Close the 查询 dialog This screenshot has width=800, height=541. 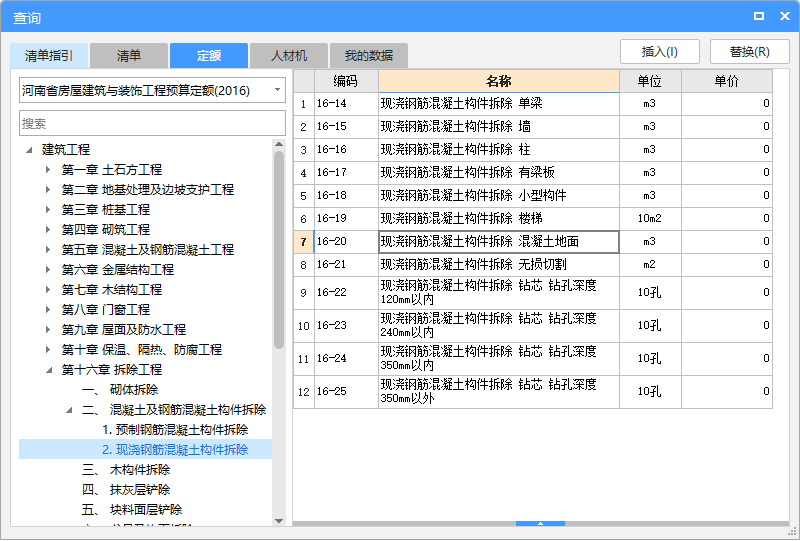[x=785, y=16]
